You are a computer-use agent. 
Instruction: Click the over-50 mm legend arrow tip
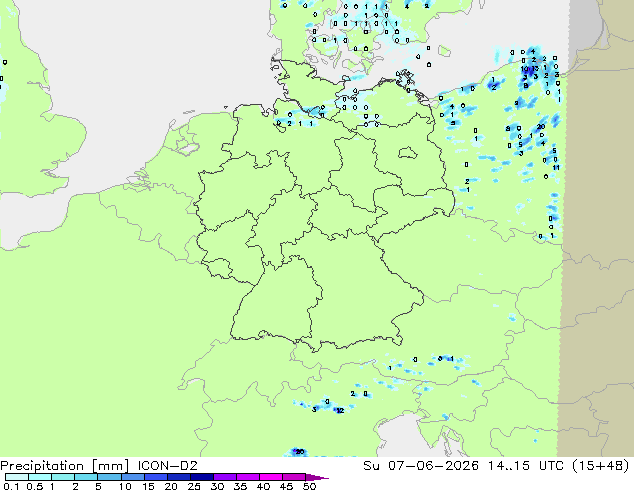tap(317, 477)
